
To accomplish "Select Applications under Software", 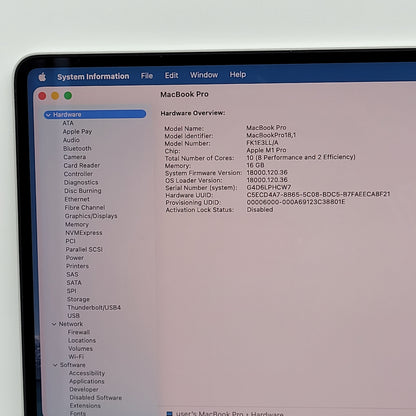I will pyautogui.click(x=87, y=381).
